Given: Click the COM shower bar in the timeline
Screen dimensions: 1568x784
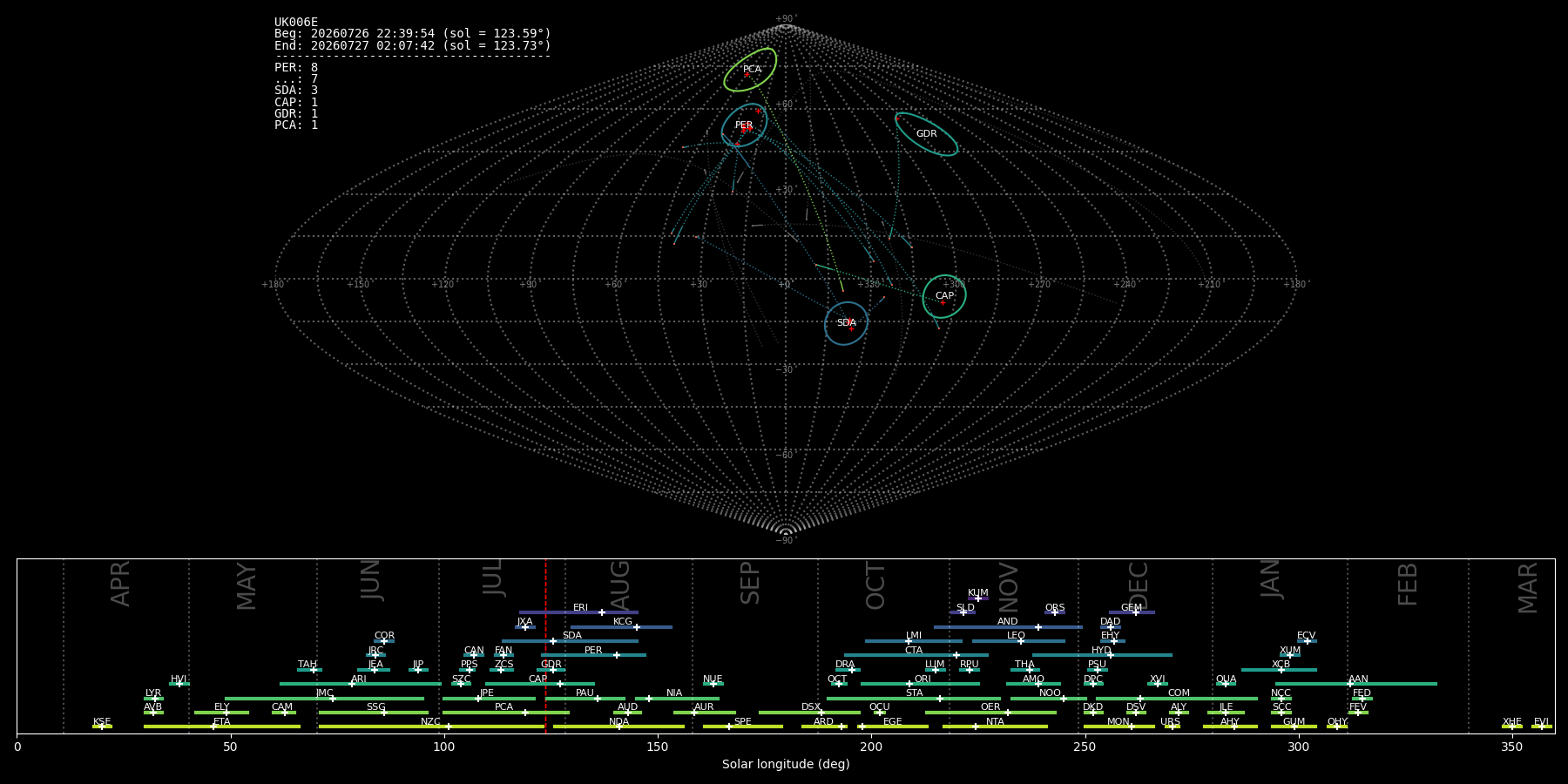Looking at the screenshot, I should click(x=1177, y=698).
